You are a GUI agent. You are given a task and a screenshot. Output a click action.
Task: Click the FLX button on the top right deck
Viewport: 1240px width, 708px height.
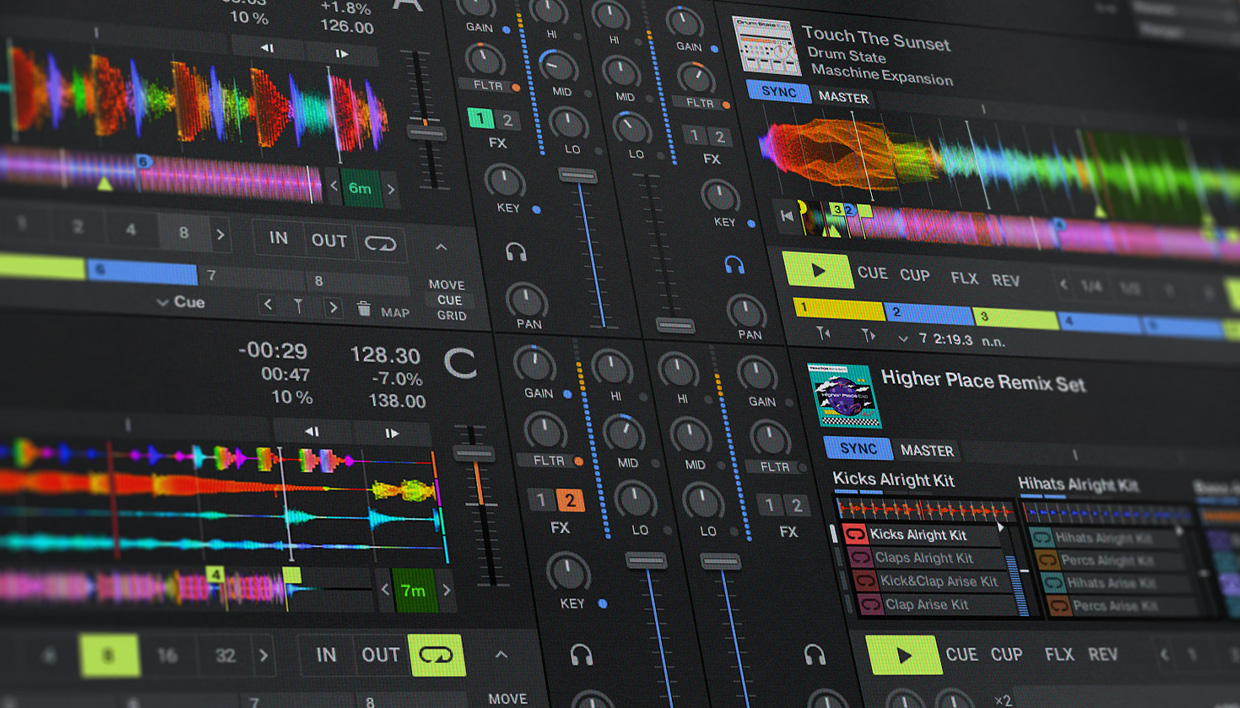964,278
